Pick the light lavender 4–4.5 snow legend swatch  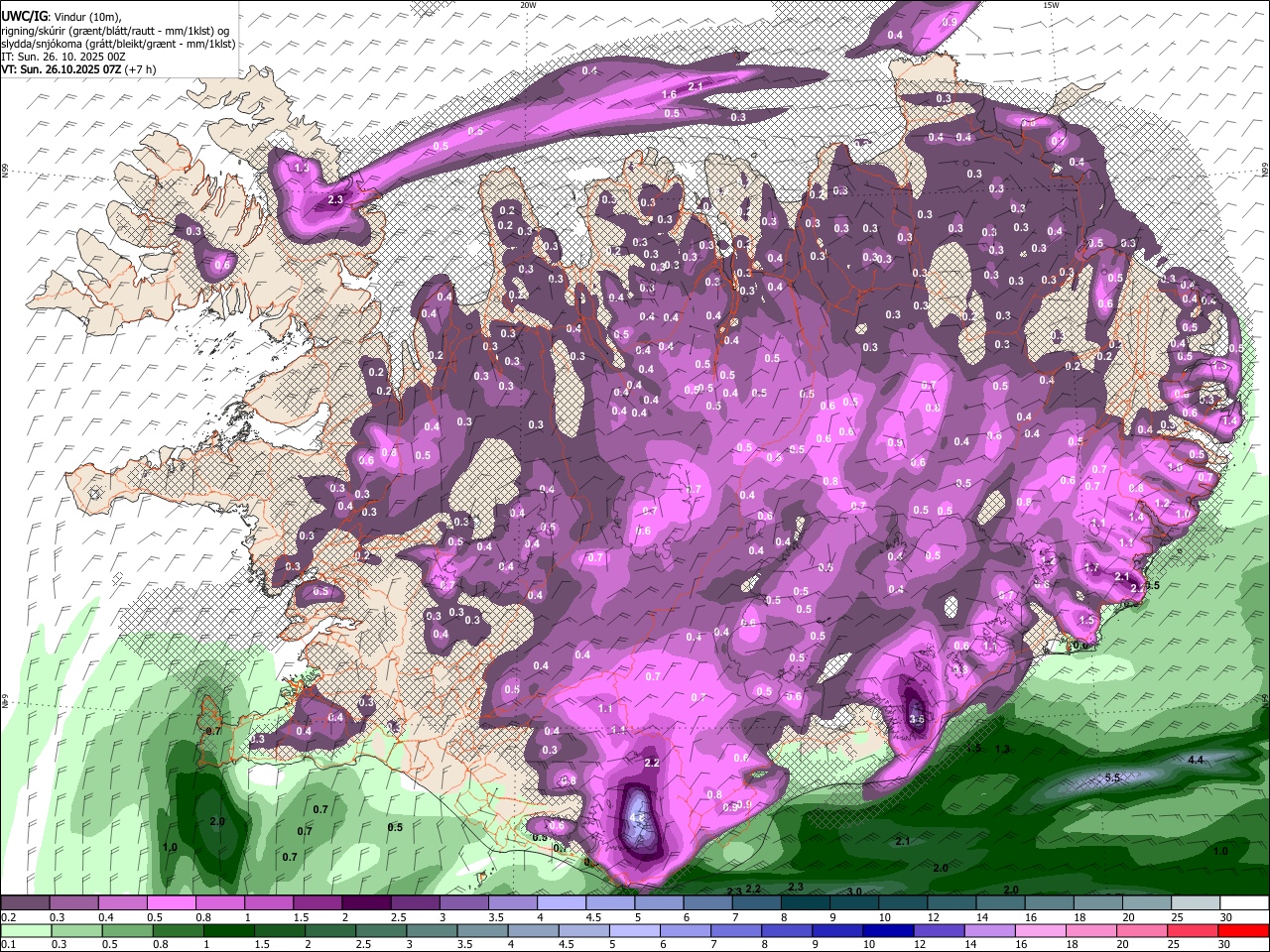pyautogui.click(x=562, y=903)
